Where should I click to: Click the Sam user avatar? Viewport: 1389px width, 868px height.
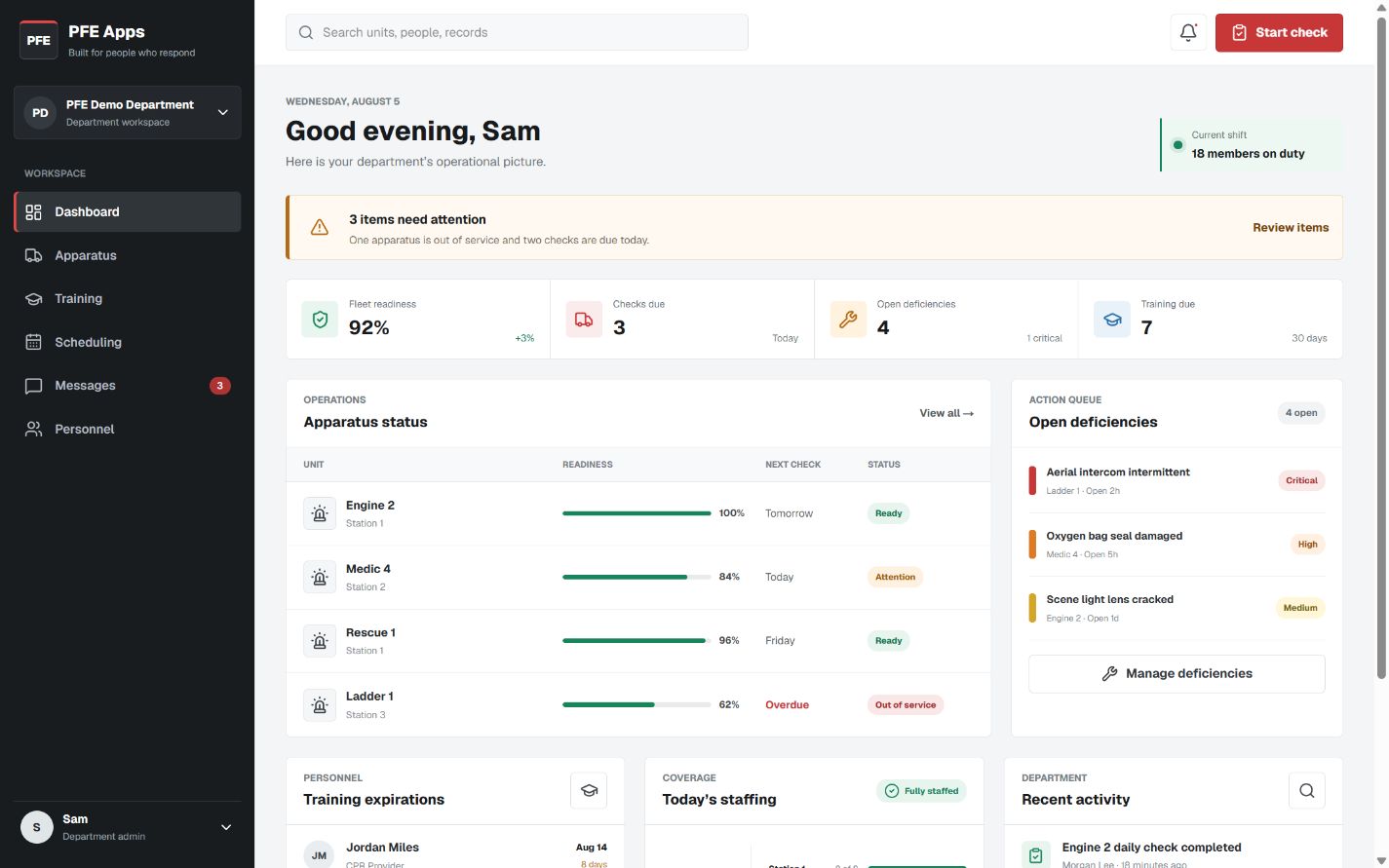pos(37,827)
